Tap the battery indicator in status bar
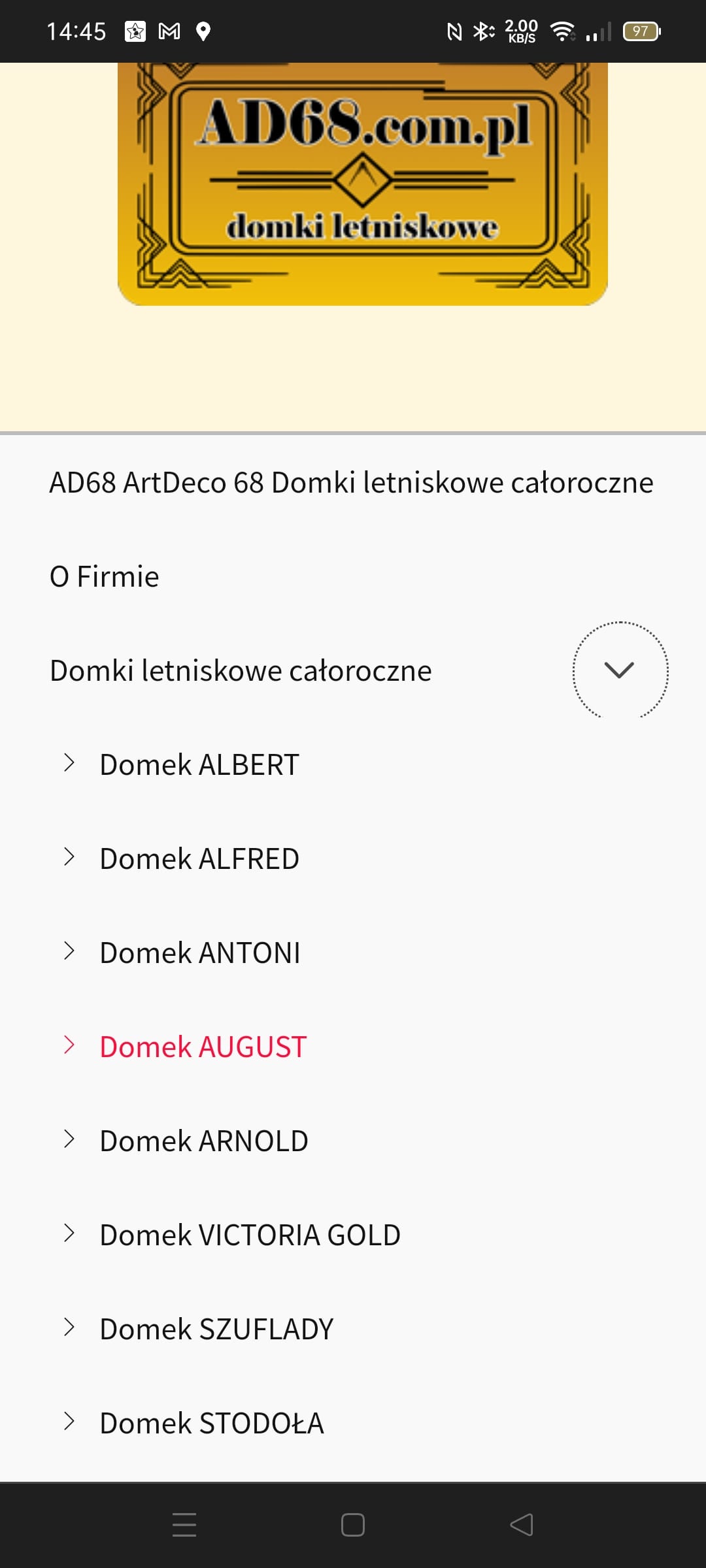The width and height of the screenshot is (706, 1568). tap(641, 31)
